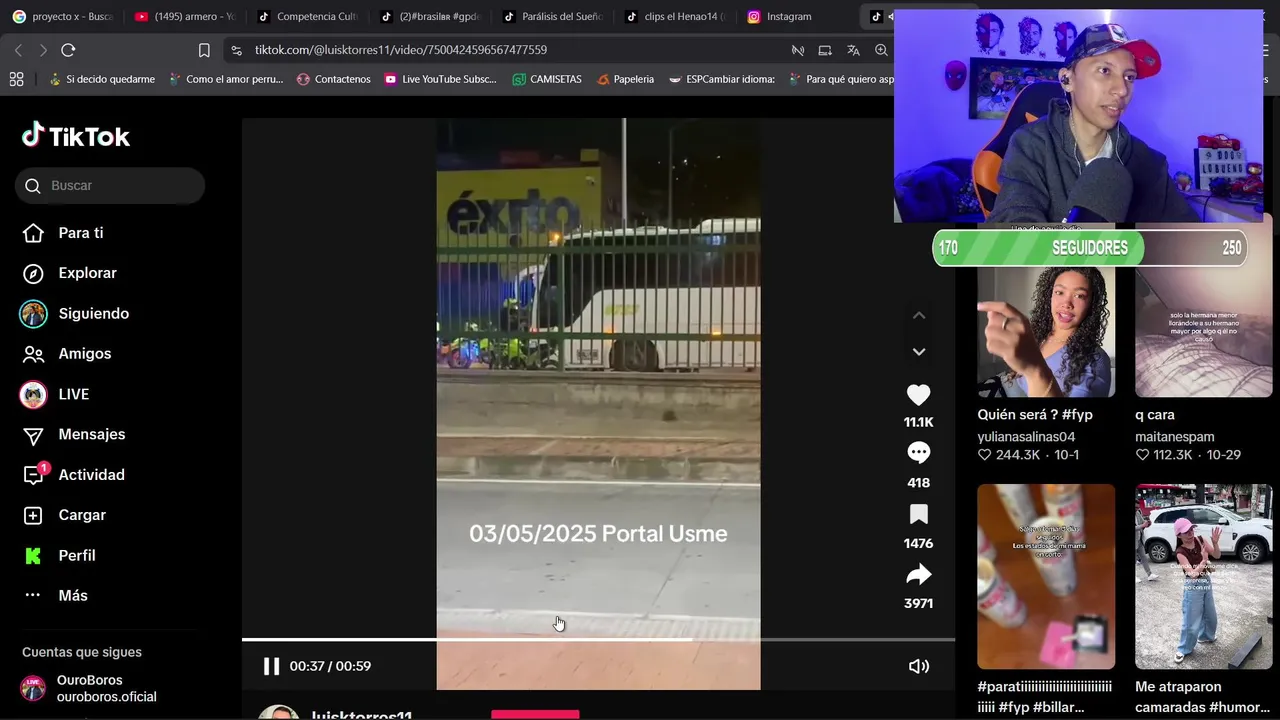
Task: Click the 00:37 / 00:59 time display
Action: 330,666
